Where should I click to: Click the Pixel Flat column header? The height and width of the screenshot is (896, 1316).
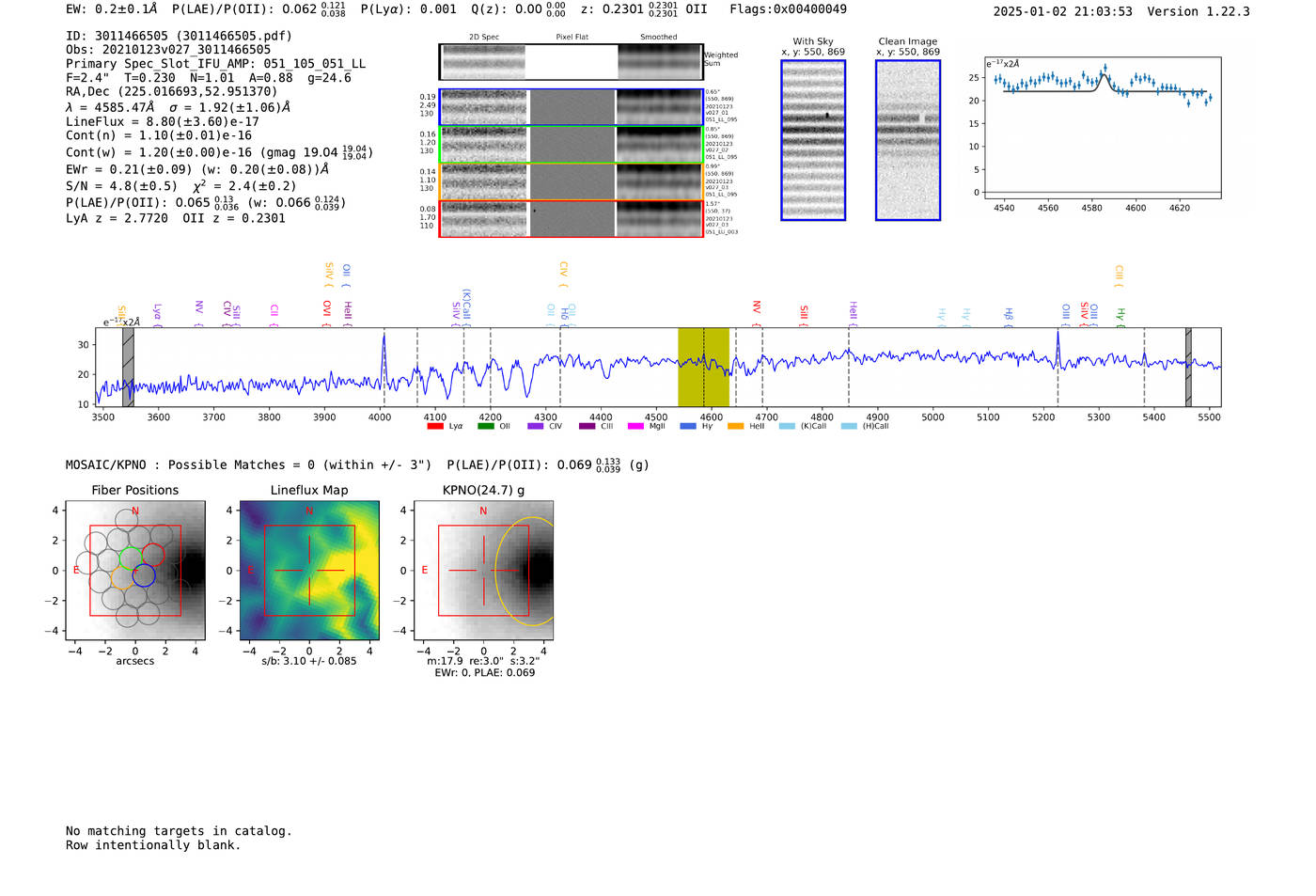(x=572, y=37)
